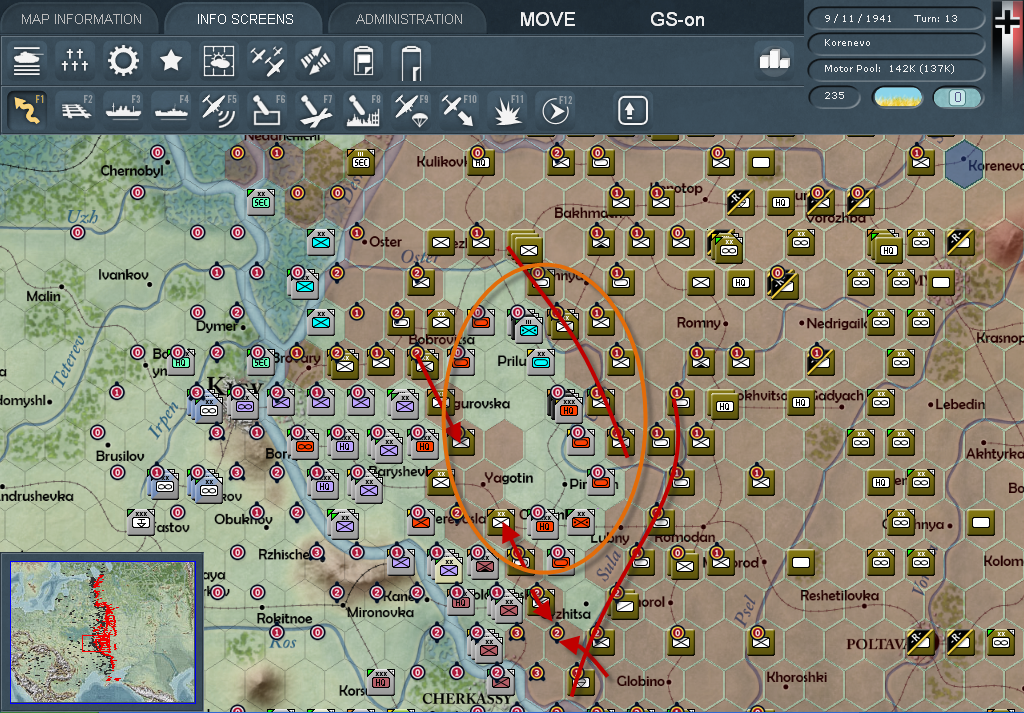Click the teal 0 indicator pill

(x=957, y=97)
